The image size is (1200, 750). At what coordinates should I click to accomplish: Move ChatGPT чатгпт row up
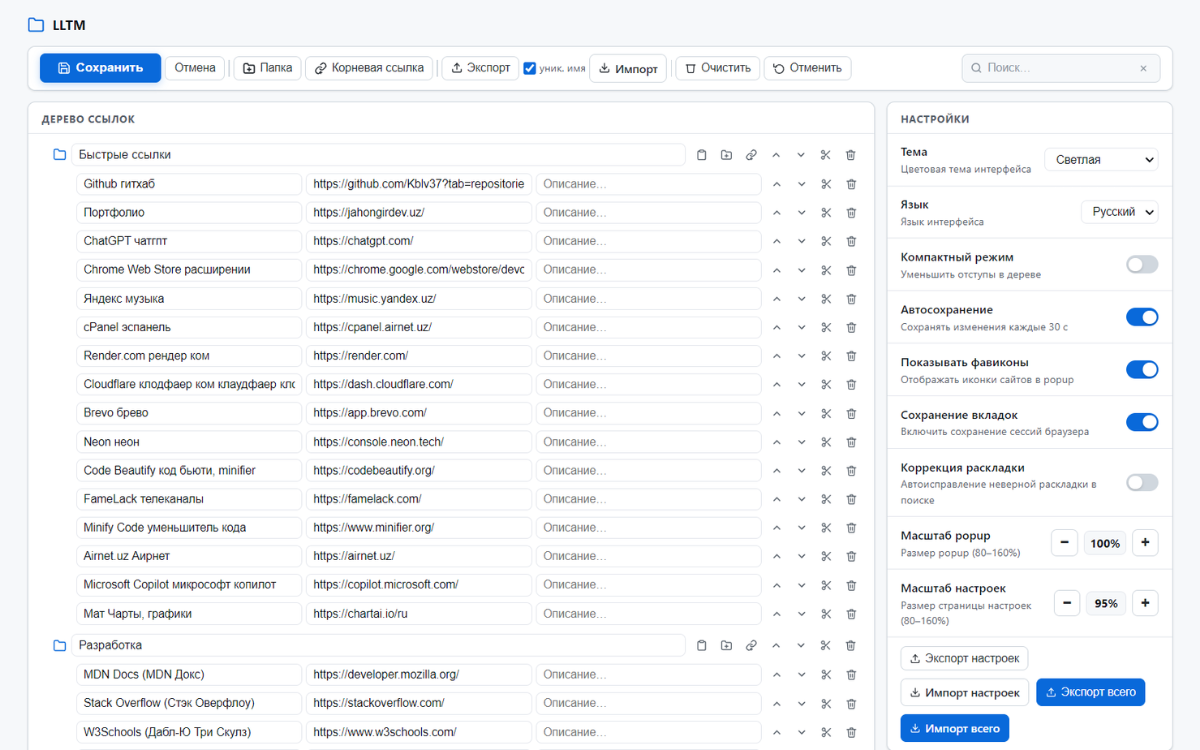(x=776, y=241)
